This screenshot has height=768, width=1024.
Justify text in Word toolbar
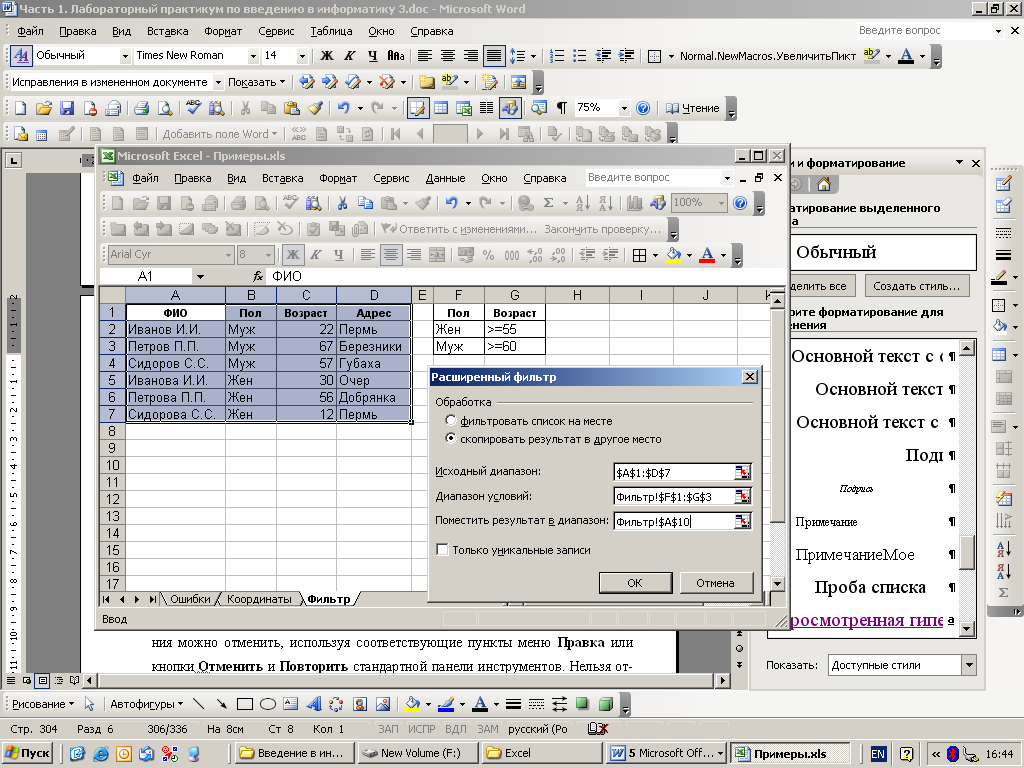click(x=494, y=56)
